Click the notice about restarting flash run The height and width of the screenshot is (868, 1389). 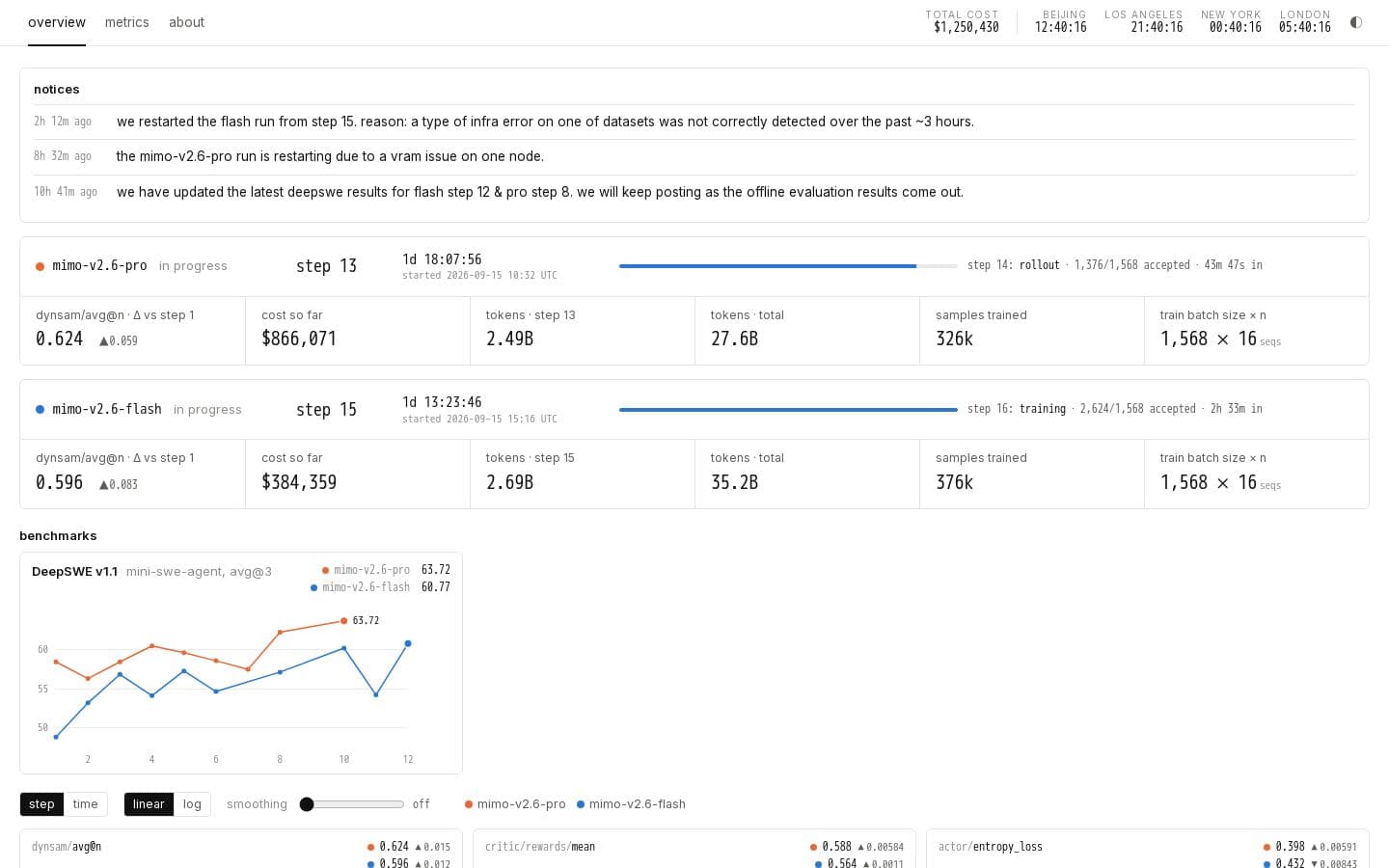click(545, 122)
